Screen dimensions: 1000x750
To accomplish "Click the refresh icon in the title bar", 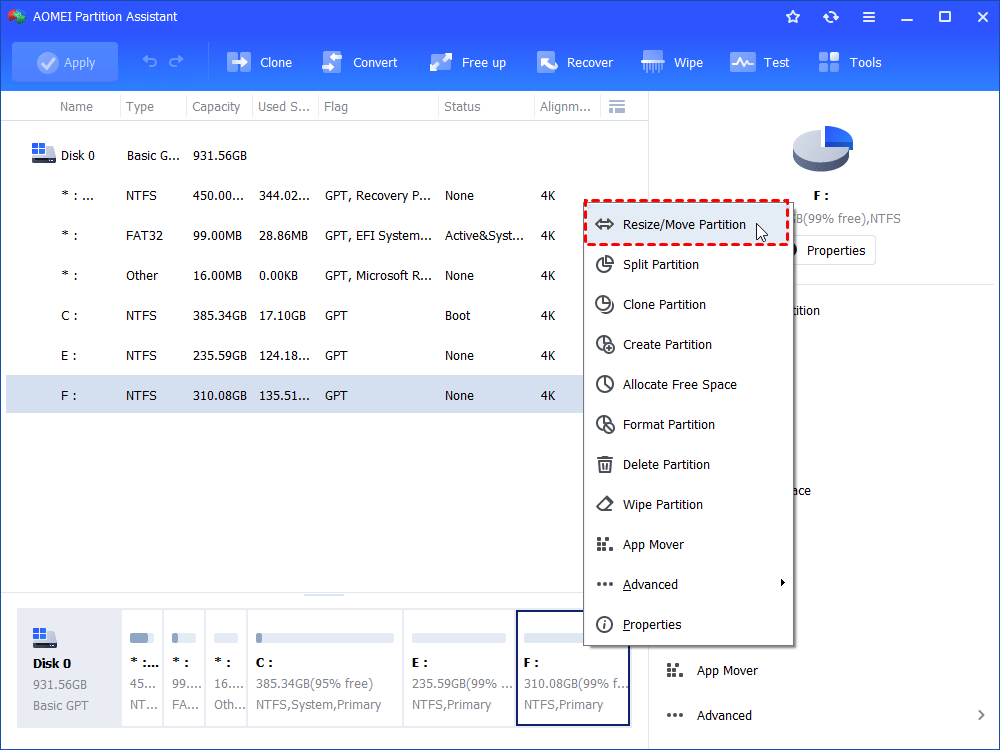I will point(830,16).
